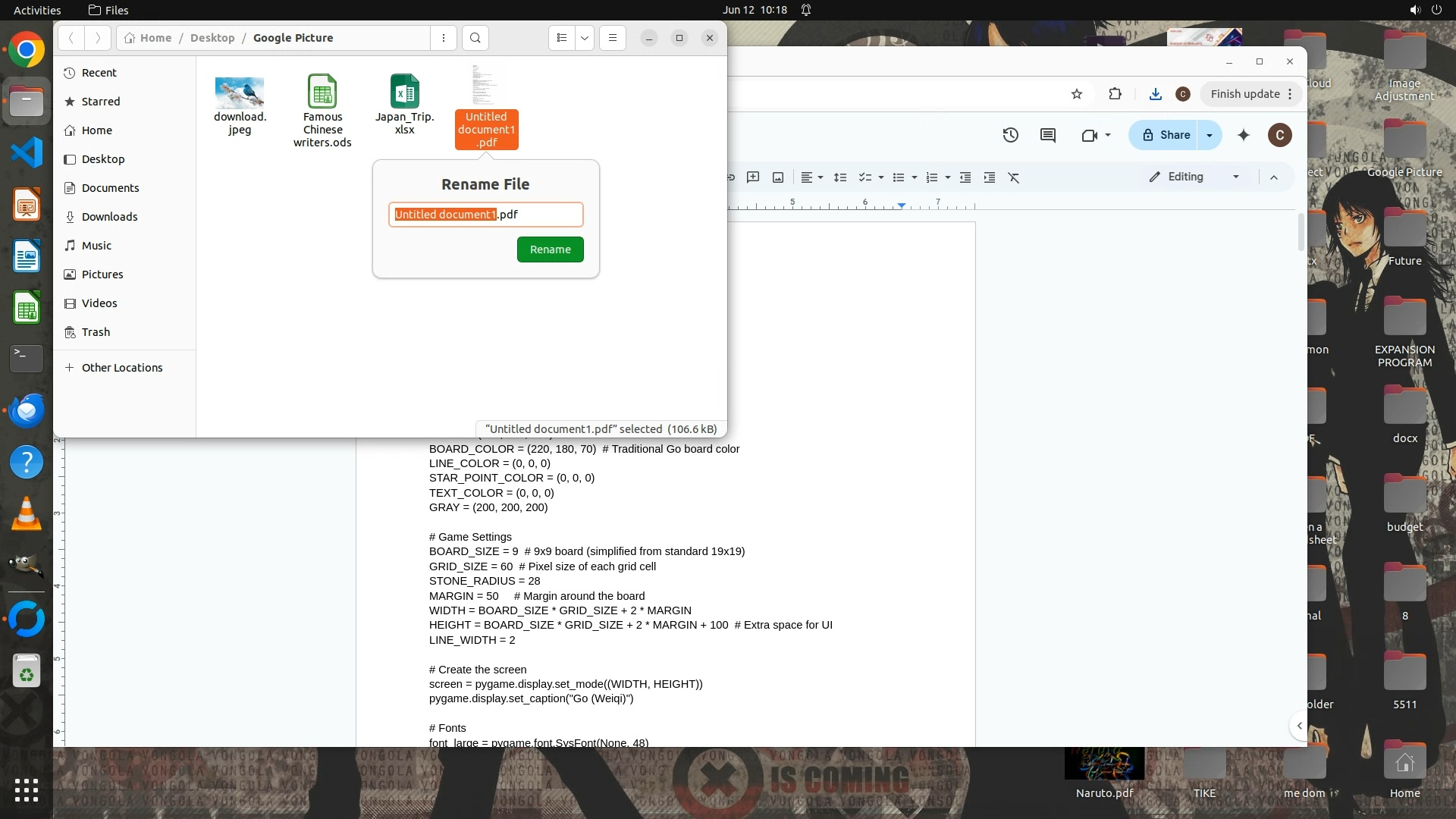
Task: Bookmark page with the star icon
Action: [x=1077, y=94]
